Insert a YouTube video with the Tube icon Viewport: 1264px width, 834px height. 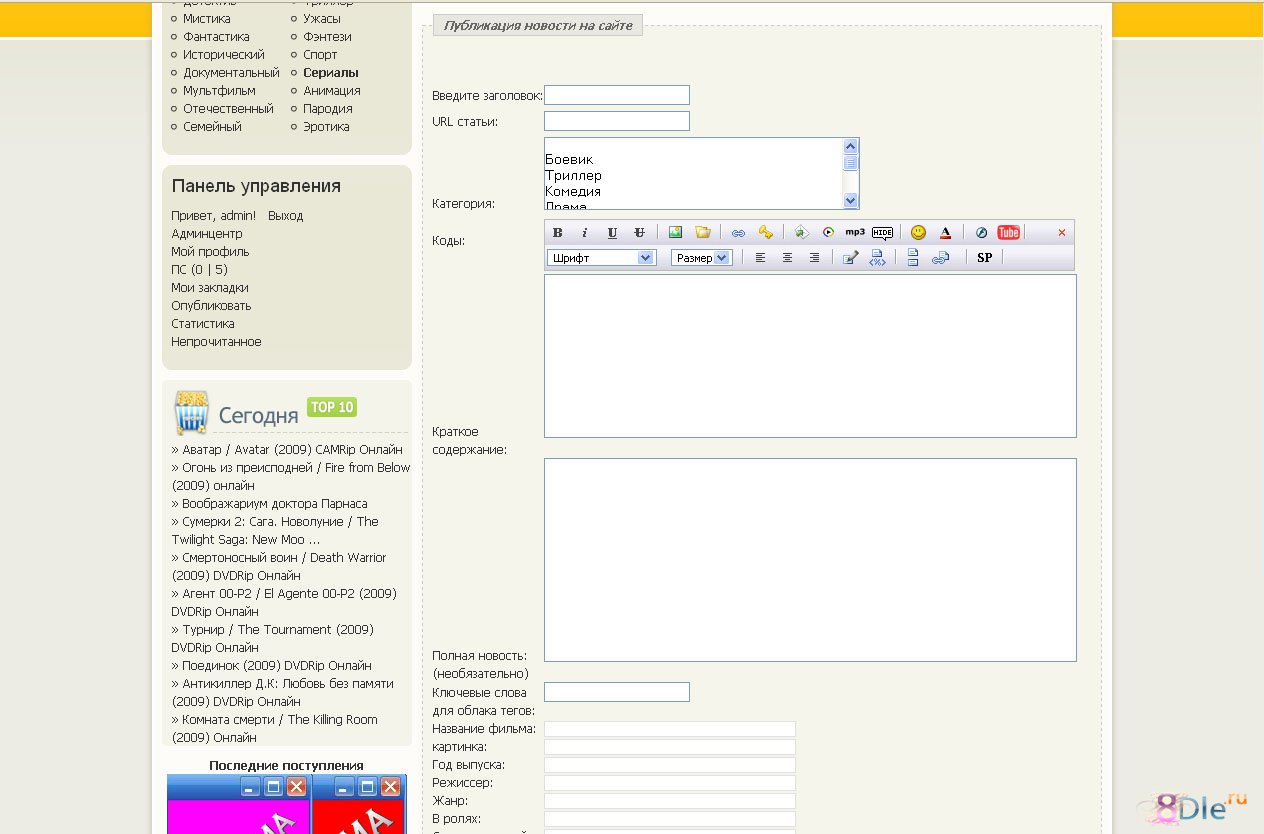click(x=1008, y=232)
